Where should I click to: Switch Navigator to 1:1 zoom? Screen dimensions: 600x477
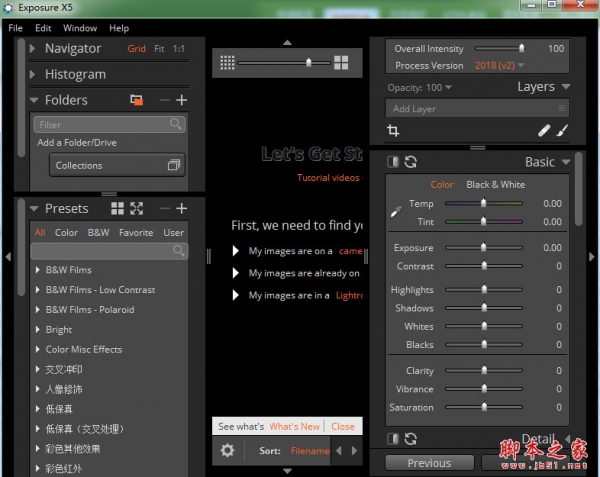coord(178,49)
